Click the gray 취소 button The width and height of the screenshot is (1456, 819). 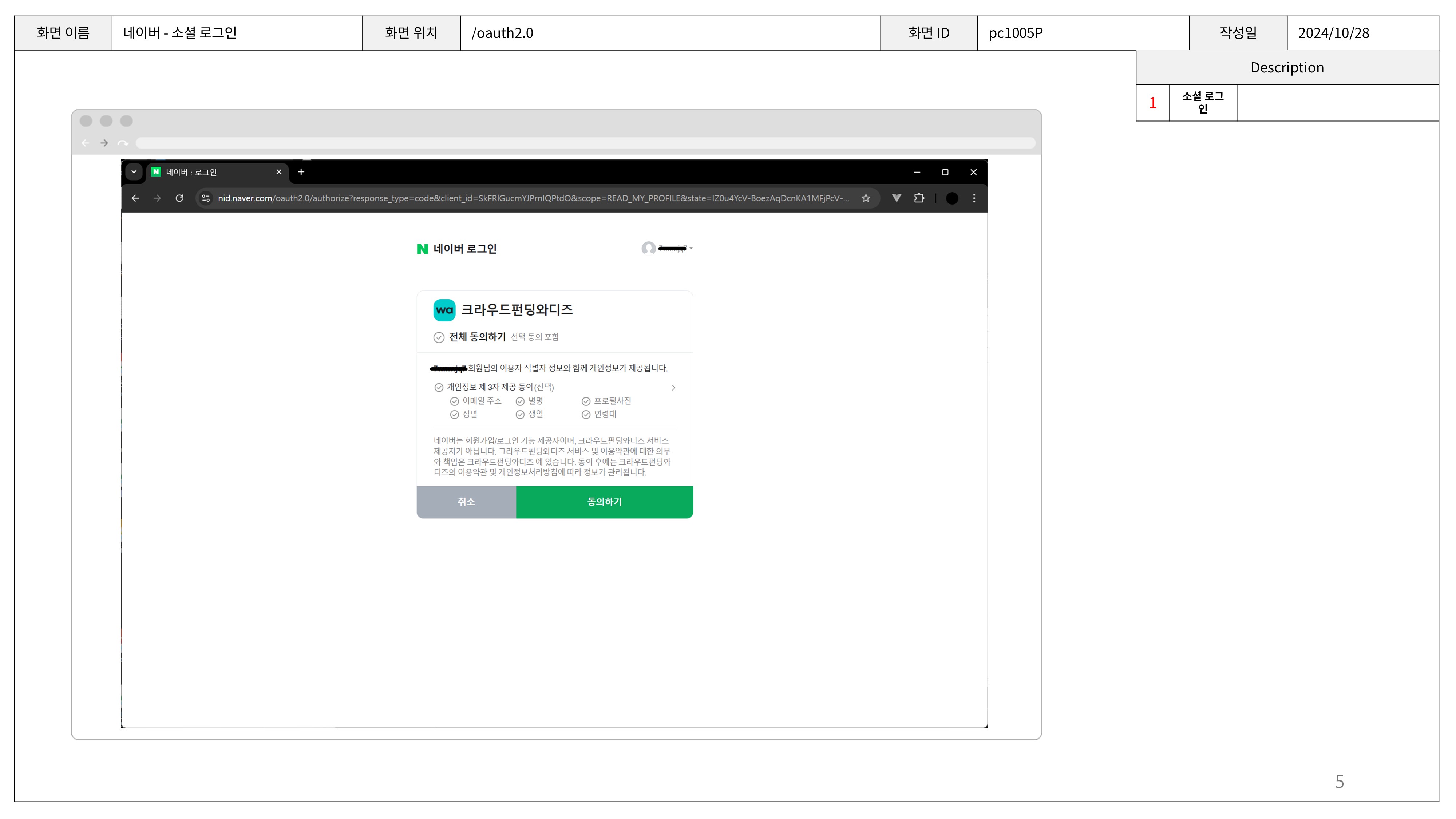click(466, 502)
